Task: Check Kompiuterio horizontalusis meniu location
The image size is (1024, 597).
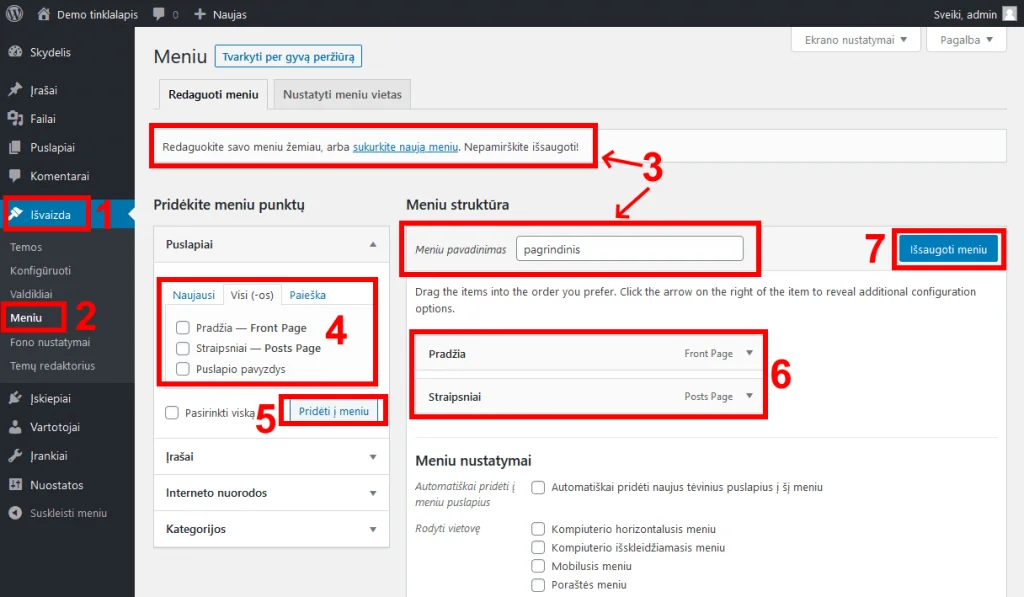Action: [x=538, y=529]
